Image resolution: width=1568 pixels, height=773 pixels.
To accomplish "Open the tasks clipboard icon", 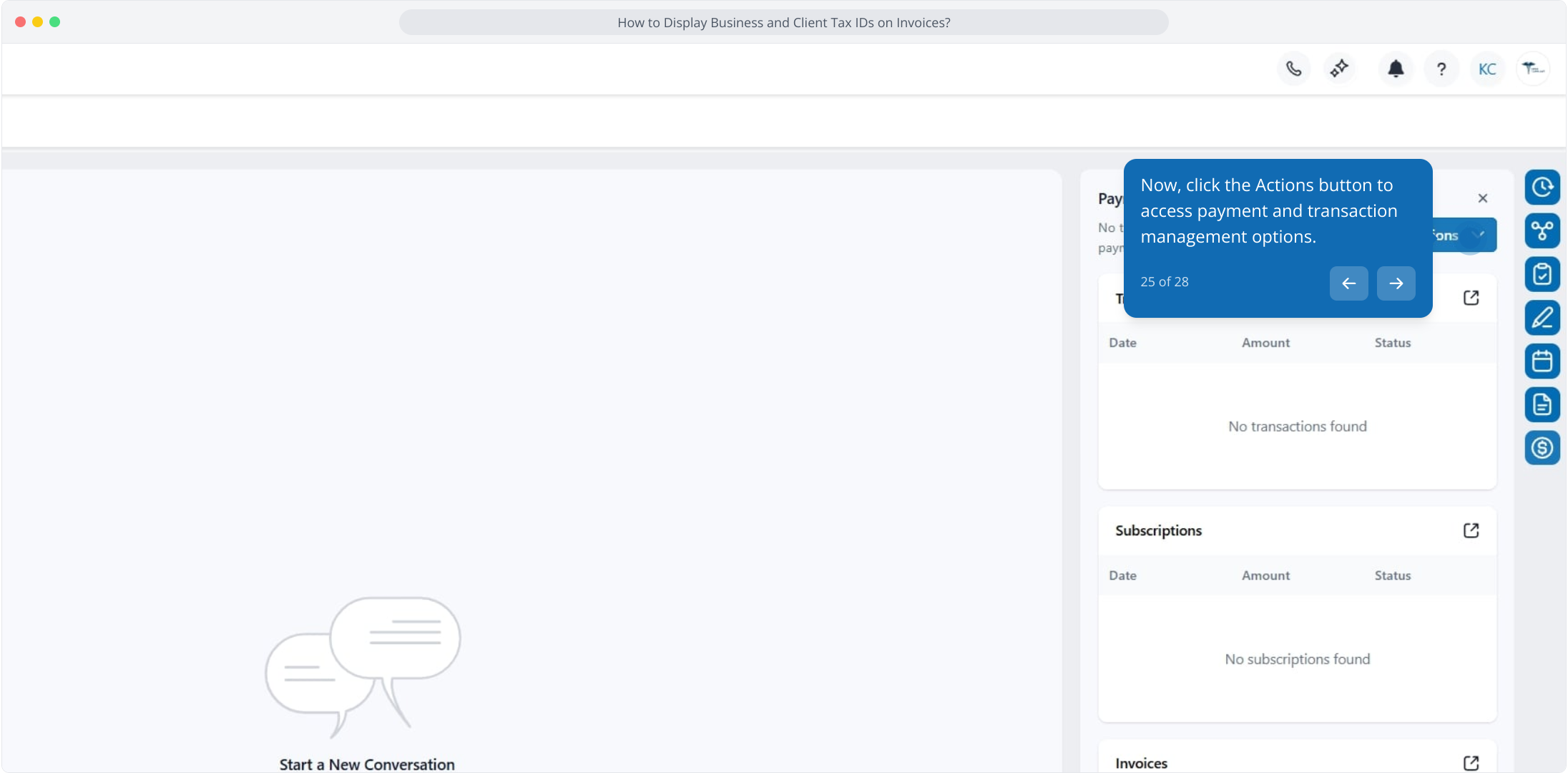I will [x=1542, y=274].
